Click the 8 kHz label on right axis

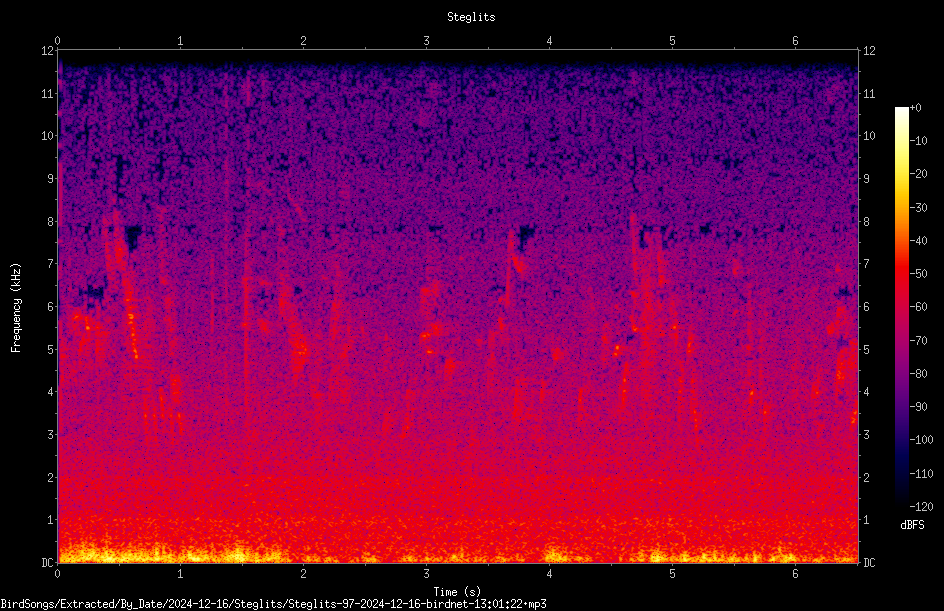866,222
